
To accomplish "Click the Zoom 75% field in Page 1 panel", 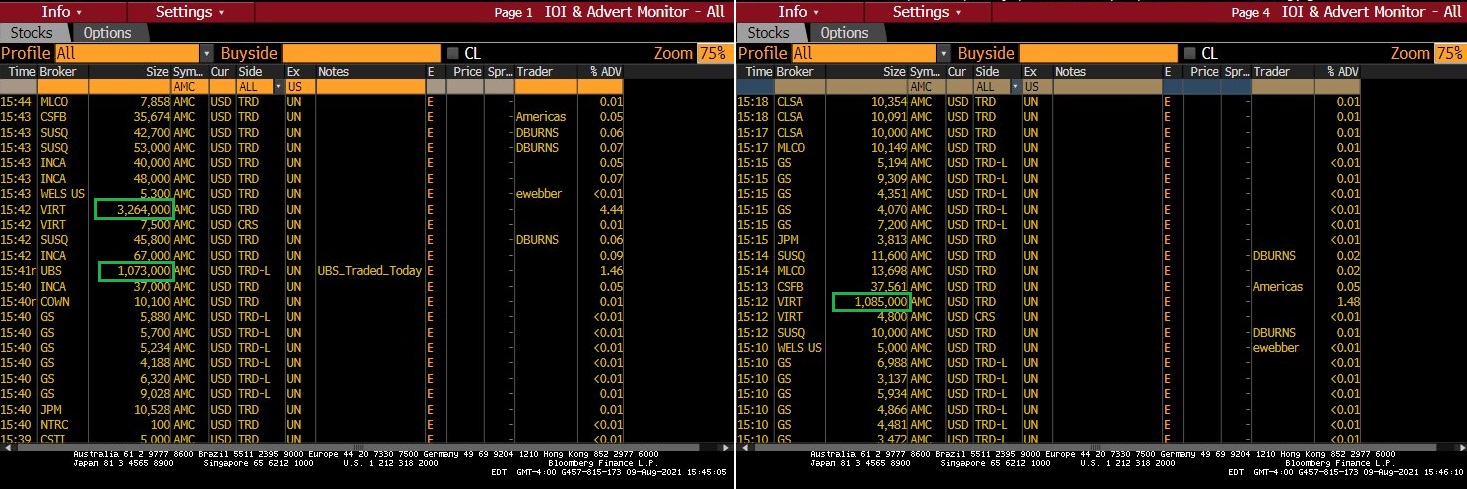I will pyautogui.click(x=713, y=54).
